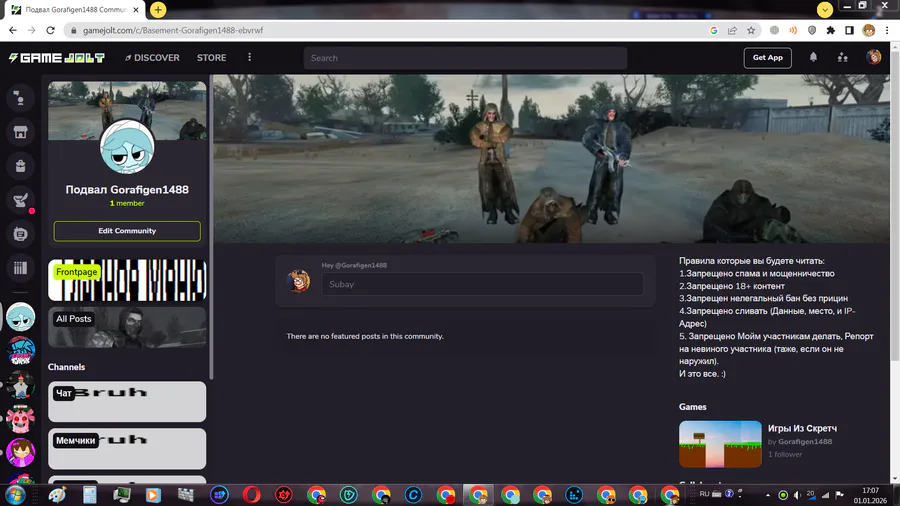Show hidden tray icons arrow
The width and height of the screenshot is (900, 506).
pos(767,495)
